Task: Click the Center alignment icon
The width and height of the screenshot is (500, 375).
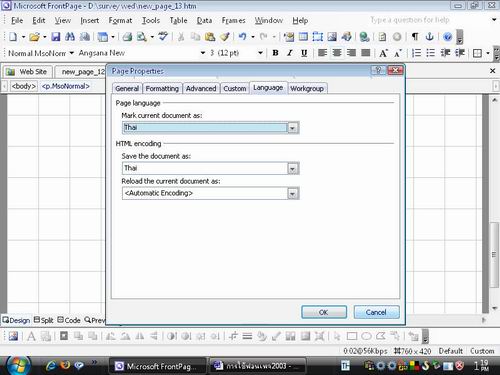Action: [337, 53]
